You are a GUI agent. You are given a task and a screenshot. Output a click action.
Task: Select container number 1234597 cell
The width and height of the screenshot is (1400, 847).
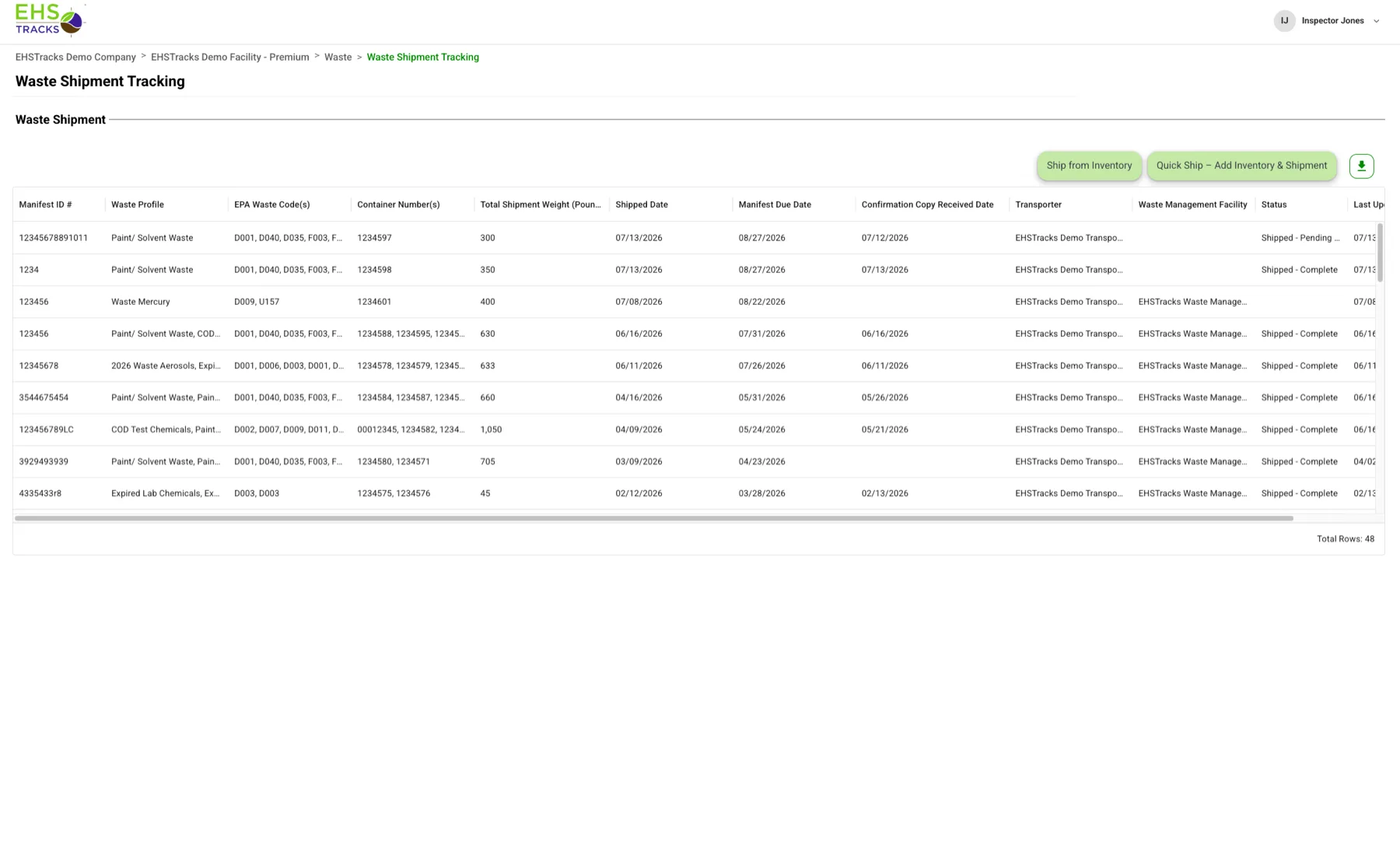tap(412, 238)
